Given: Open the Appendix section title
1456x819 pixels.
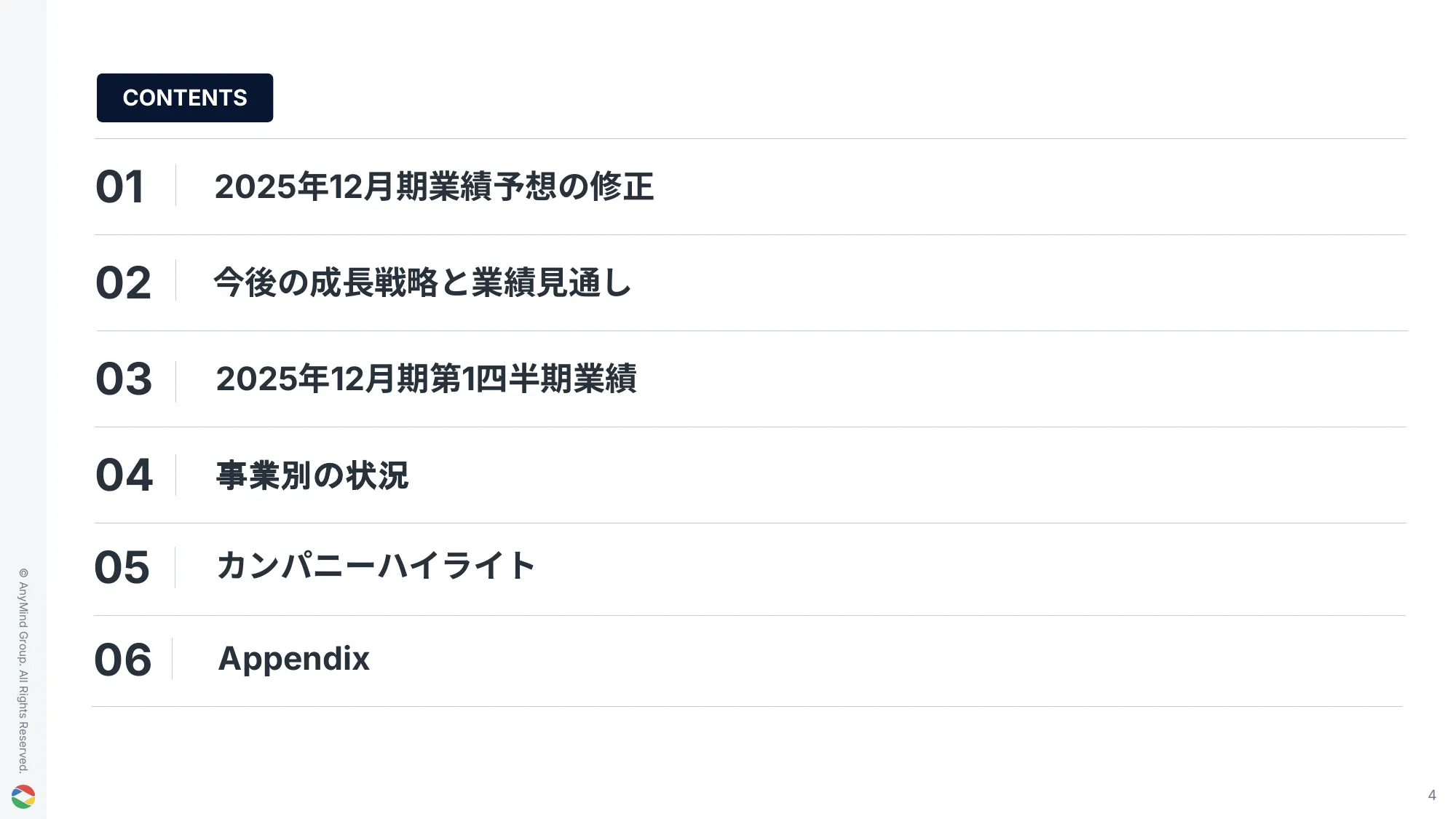Looking at the screenshot, I should pyautogui.click(x=293, y=659).
